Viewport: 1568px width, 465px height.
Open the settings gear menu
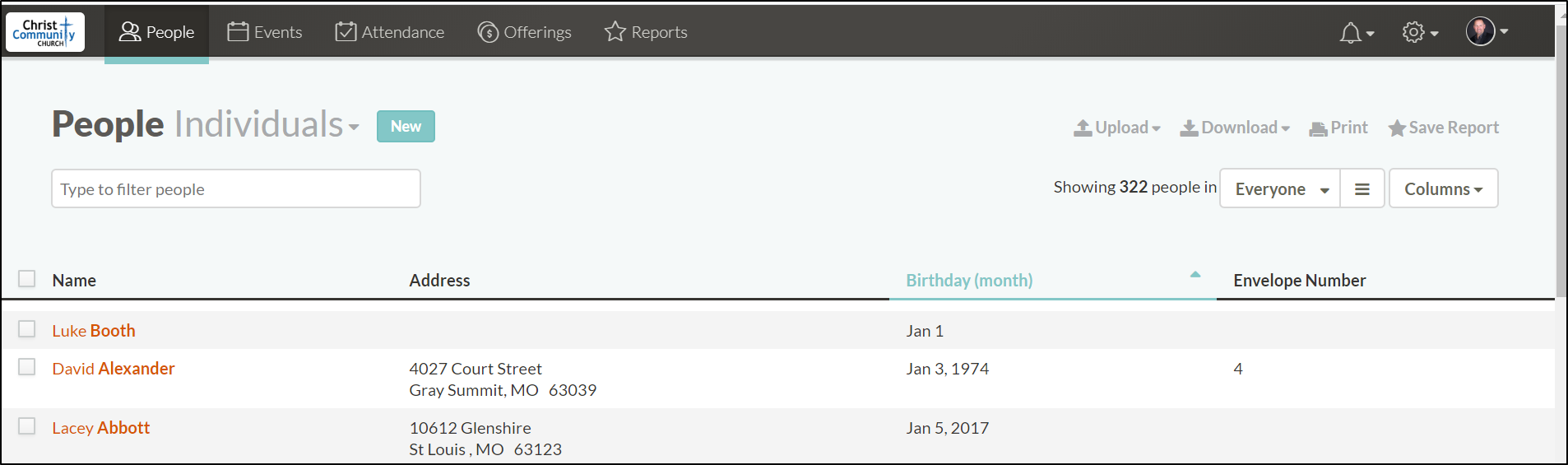[1413, 32]
